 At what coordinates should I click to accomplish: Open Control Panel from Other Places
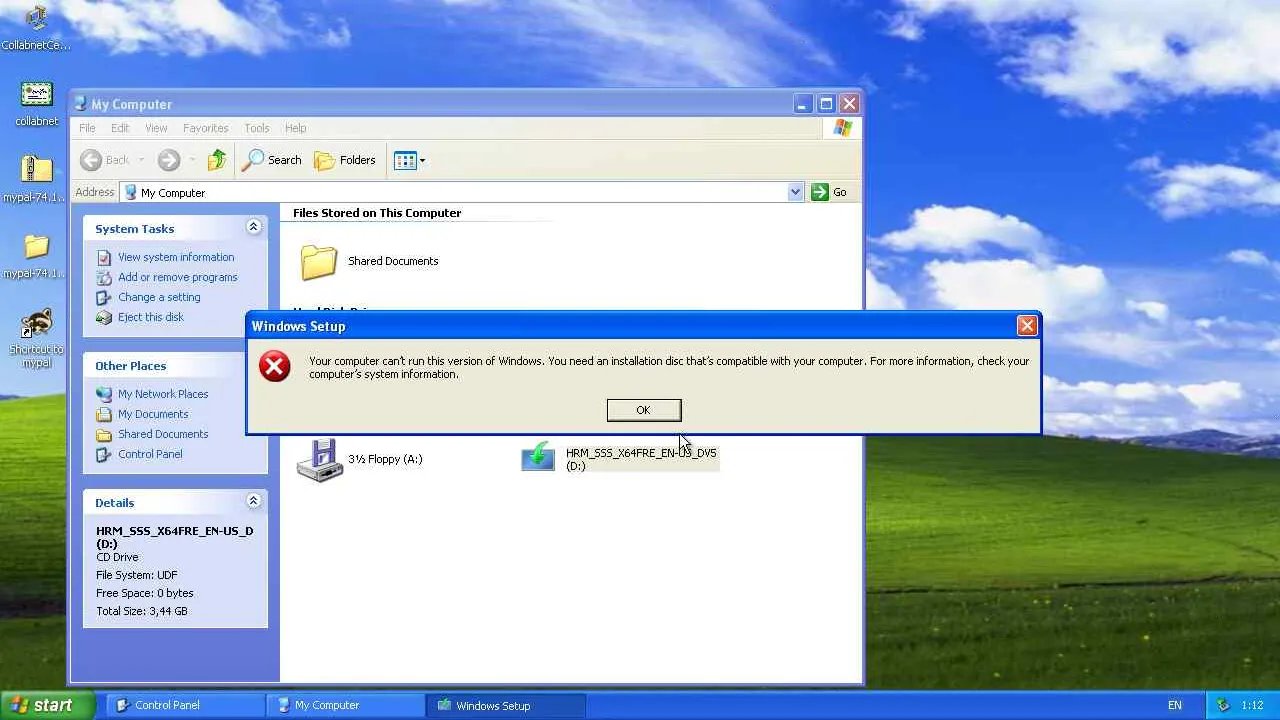(x=150, y=454)
